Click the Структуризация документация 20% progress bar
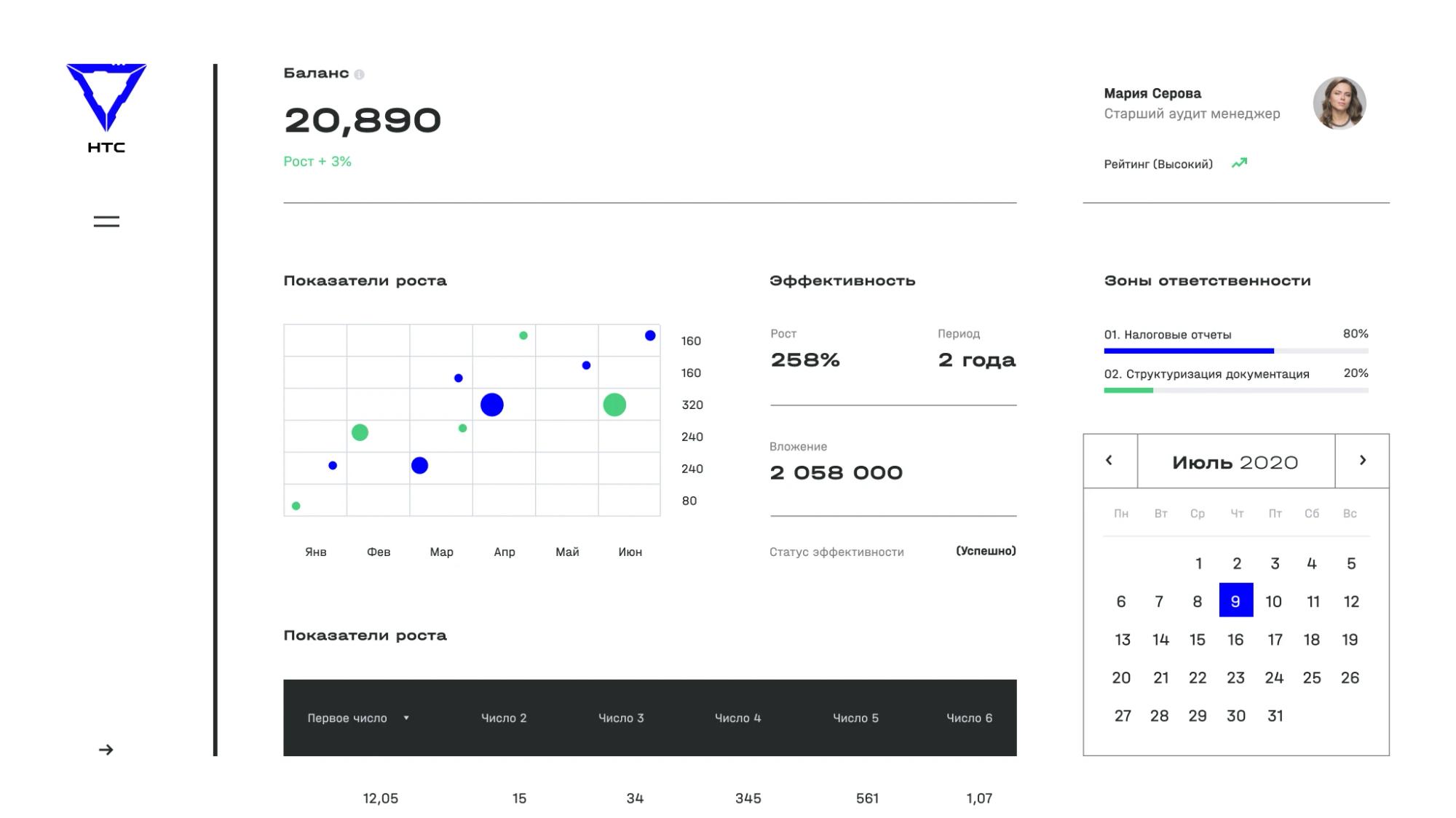The height and width of the screenshot is (818, 1456). (x=1236, y=390)
